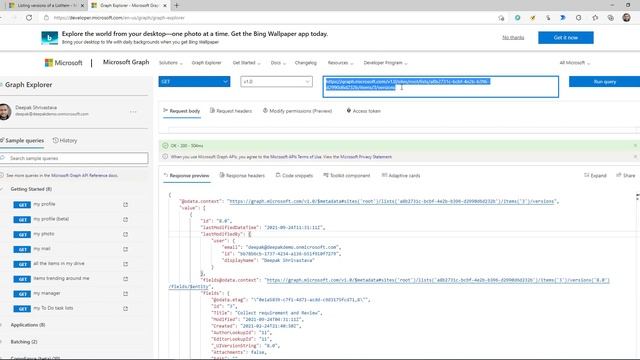Screen dimensions: 640x360
Task: Open docs icon for my profile (beta) query
Action: pyautogui.click(x=125, y=220)
